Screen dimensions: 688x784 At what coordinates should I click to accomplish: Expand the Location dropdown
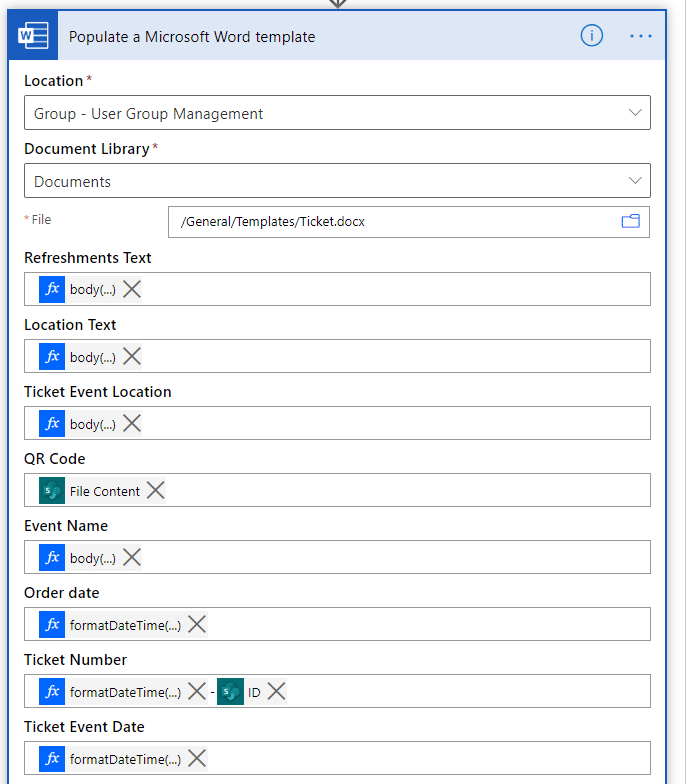pyautogui.click(x=635, y=113)
